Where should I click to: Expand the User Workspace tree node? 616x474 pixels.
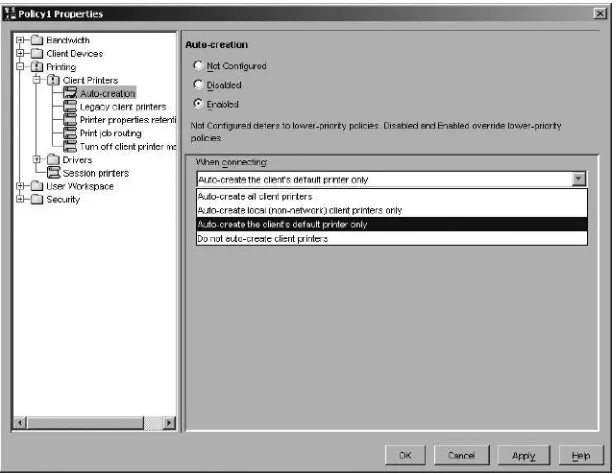(x=20, y=186)
